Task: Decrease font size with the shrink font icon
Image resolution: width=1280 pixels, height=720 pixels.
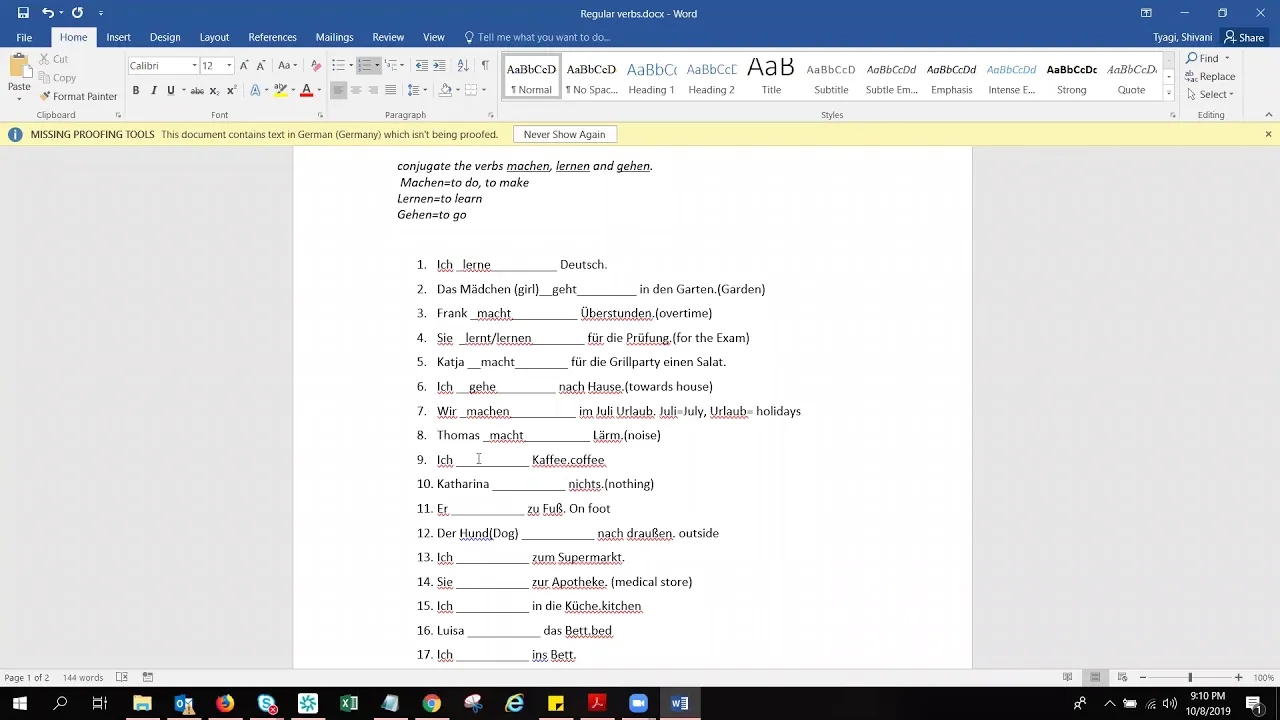Action: point(260,65)
